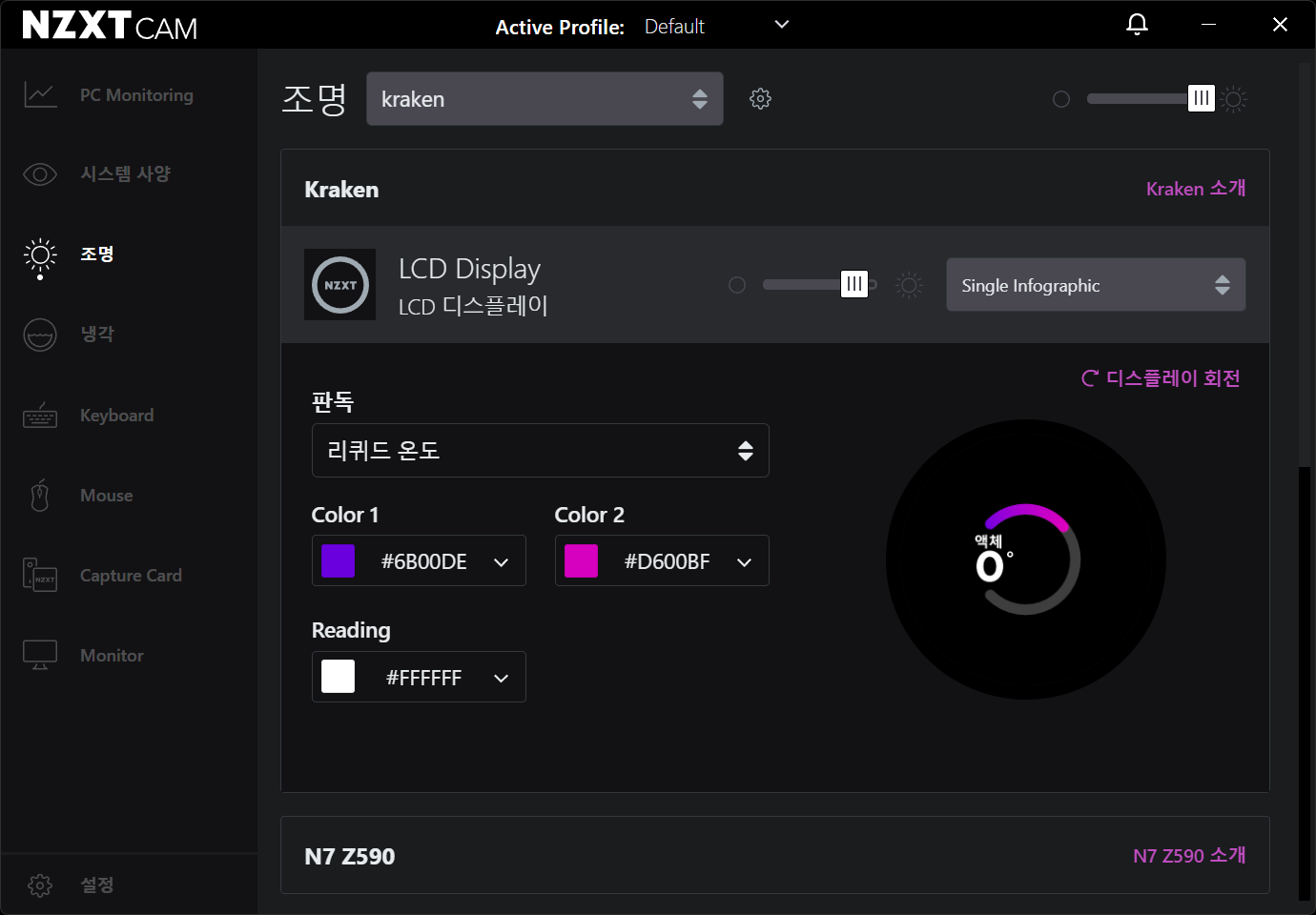
Task: Click the magenta Color 2 swatch
Action: (582, 561)
